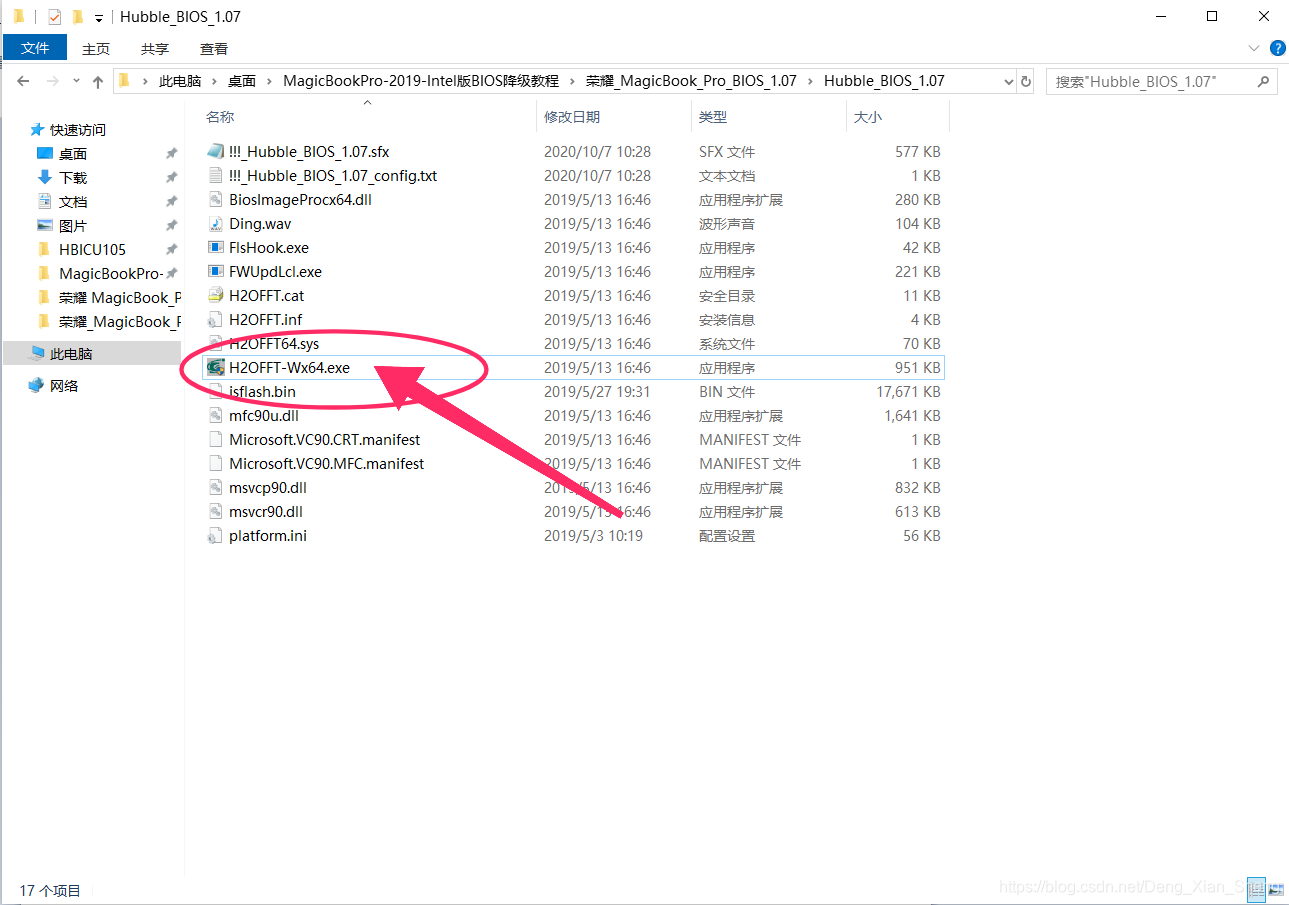The width and height of the screenshot is (1289, 905).
Task: Open 文档 in the quick access list
Action: [73, 202]
